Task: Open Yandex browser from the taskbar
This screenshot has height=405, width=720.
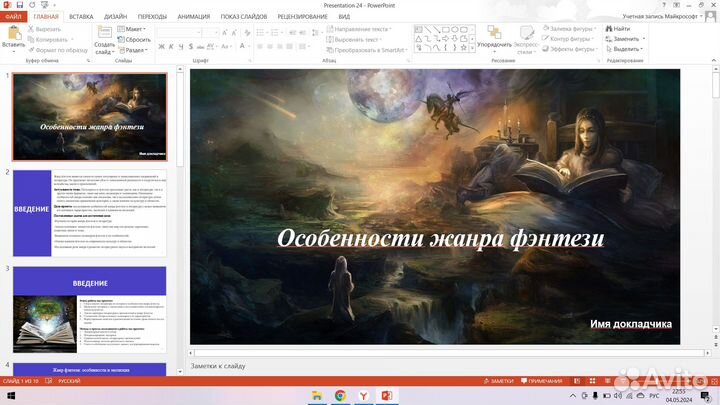Action: [x=364, y=396]
